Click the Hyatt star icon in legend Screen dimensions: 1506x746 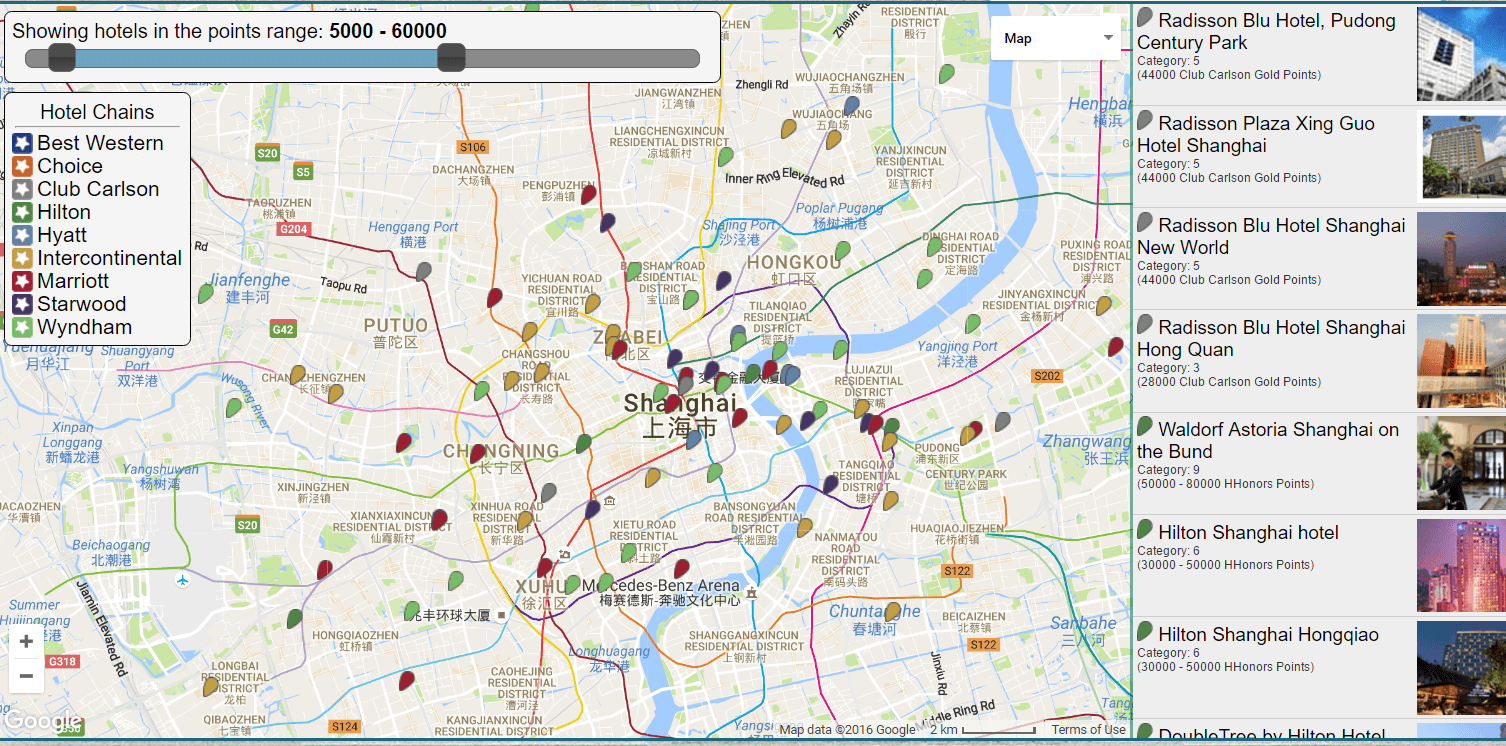tap(22, 236)
